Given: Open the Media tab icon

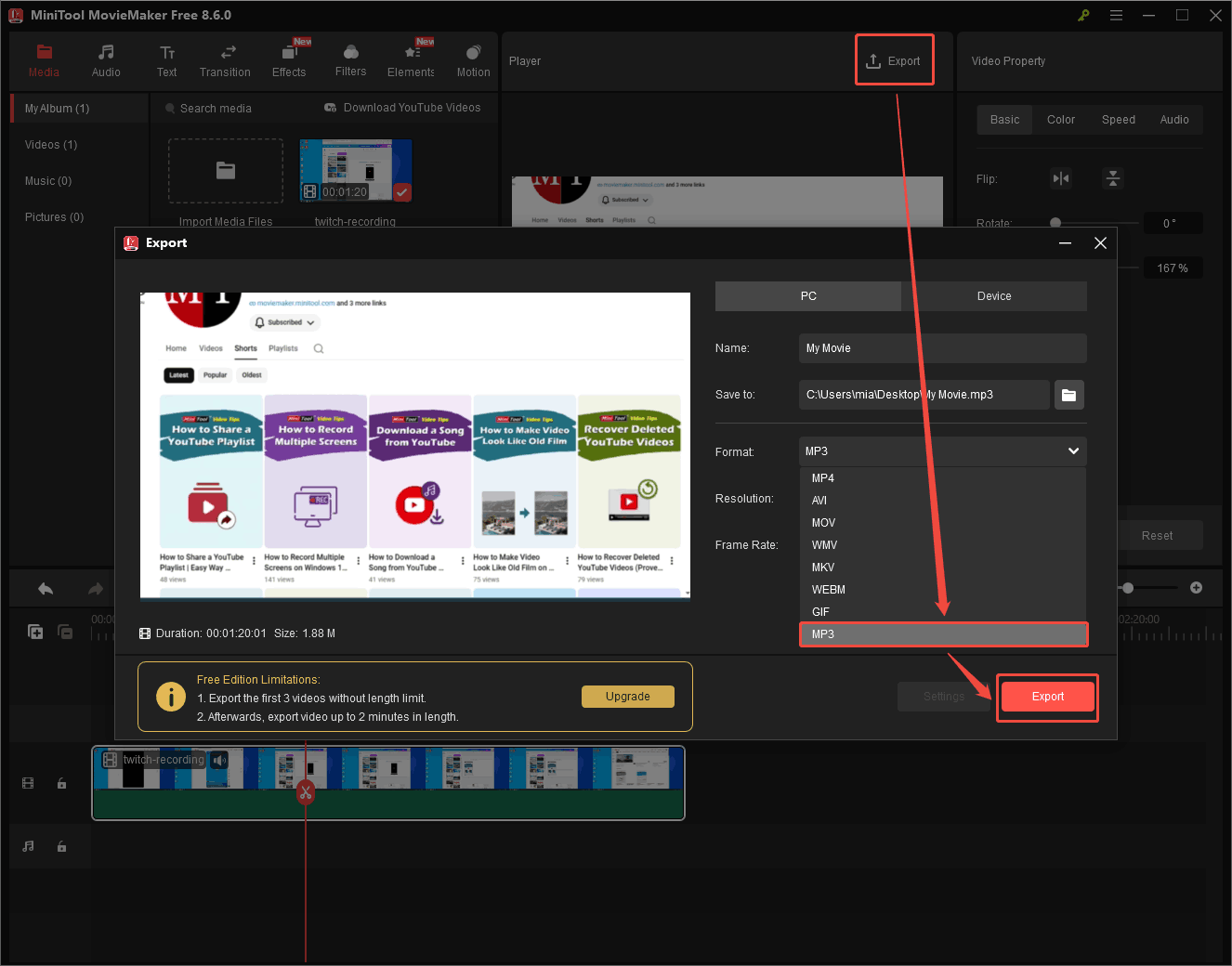Looking at the screenshot, I should click(x=44, y=52).
